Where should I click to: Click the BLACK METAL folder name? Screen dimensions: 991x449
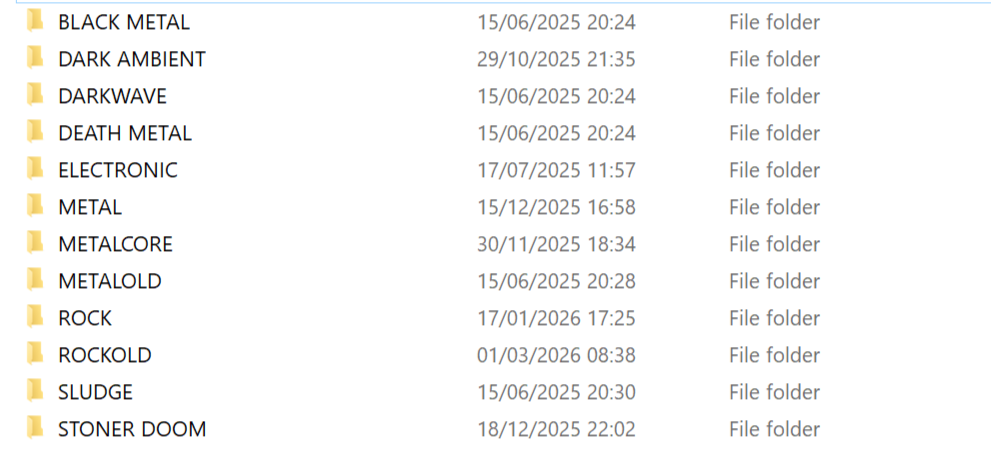point(123,22)
